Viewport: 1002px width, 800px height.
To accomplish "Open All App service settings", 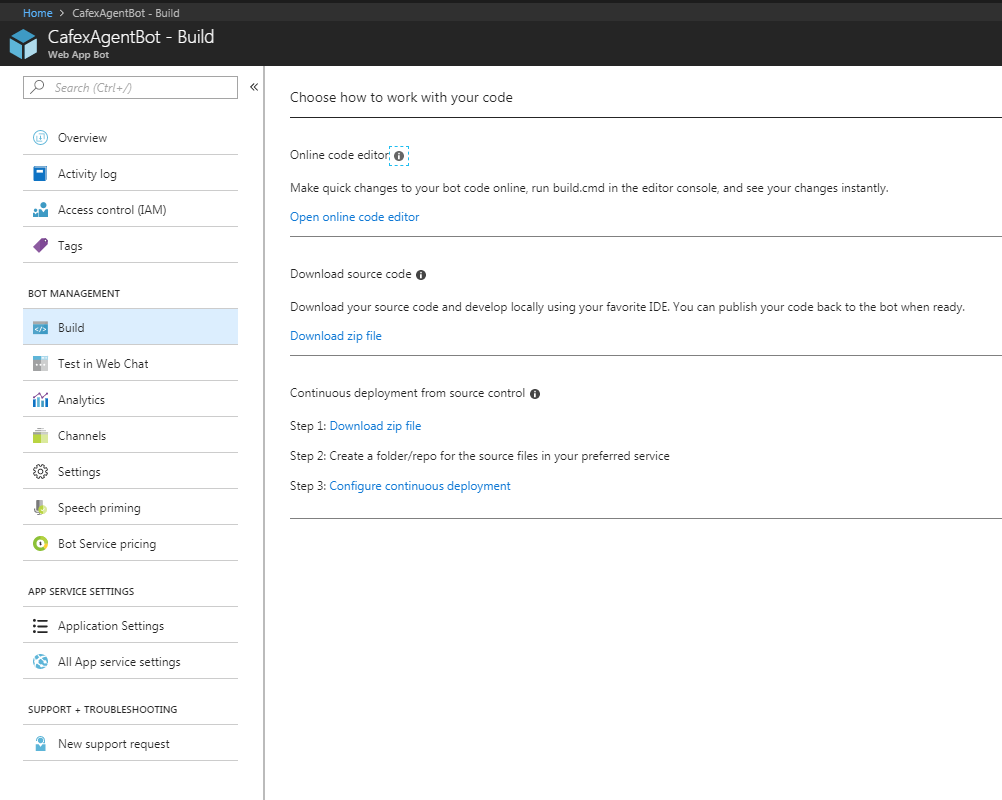I will pyautogui.click(x=119, y=662).
